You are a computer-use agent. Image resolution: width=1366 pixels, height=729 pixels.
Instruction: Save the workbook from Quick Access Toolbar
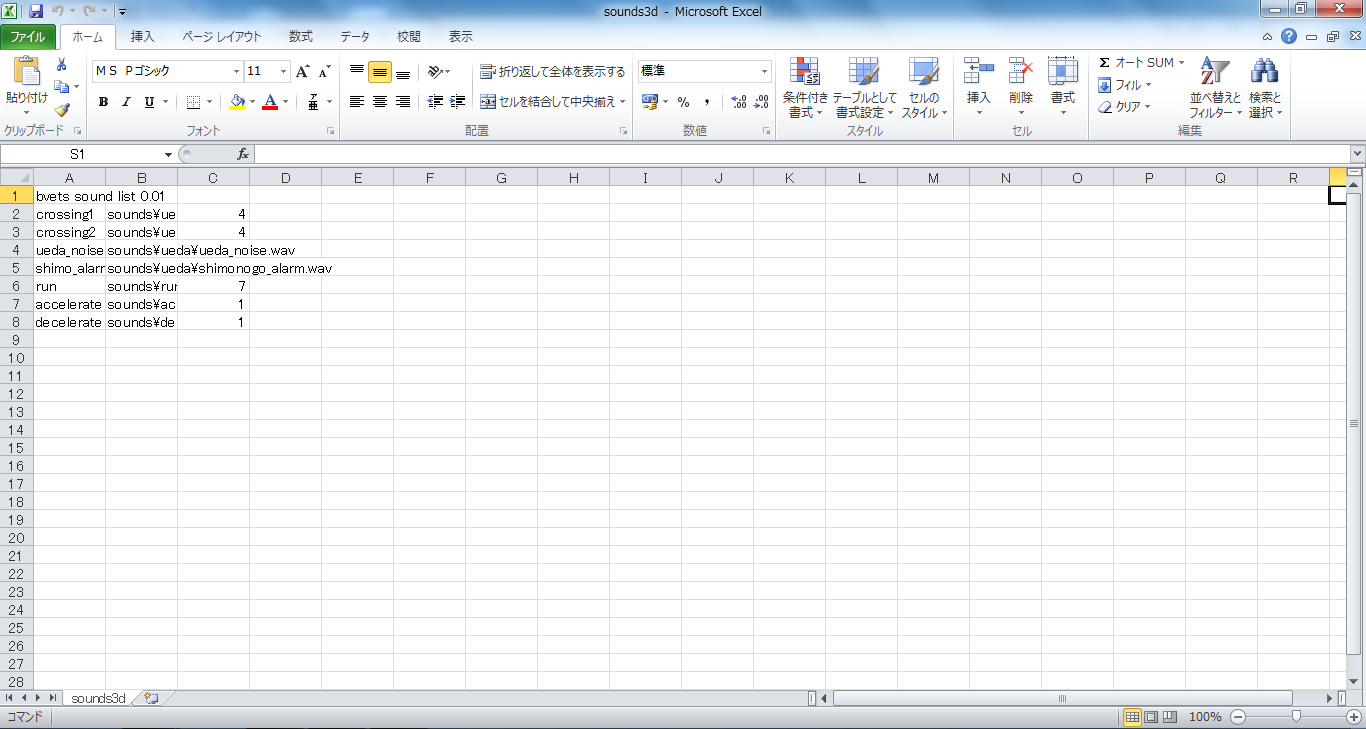click(x=36, y=11)
